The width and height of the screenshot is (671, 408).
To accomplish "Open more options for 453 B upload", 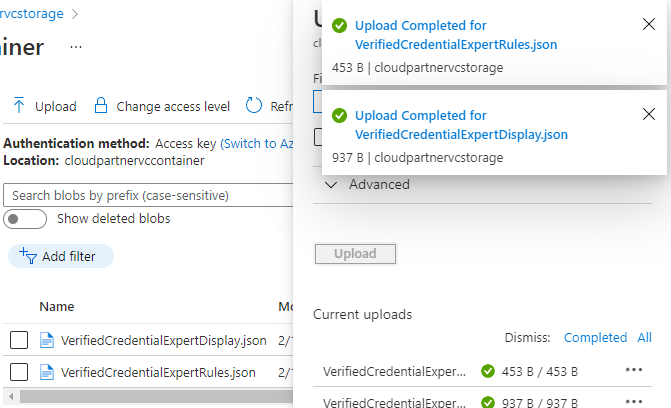I will [x=633, y=371].
